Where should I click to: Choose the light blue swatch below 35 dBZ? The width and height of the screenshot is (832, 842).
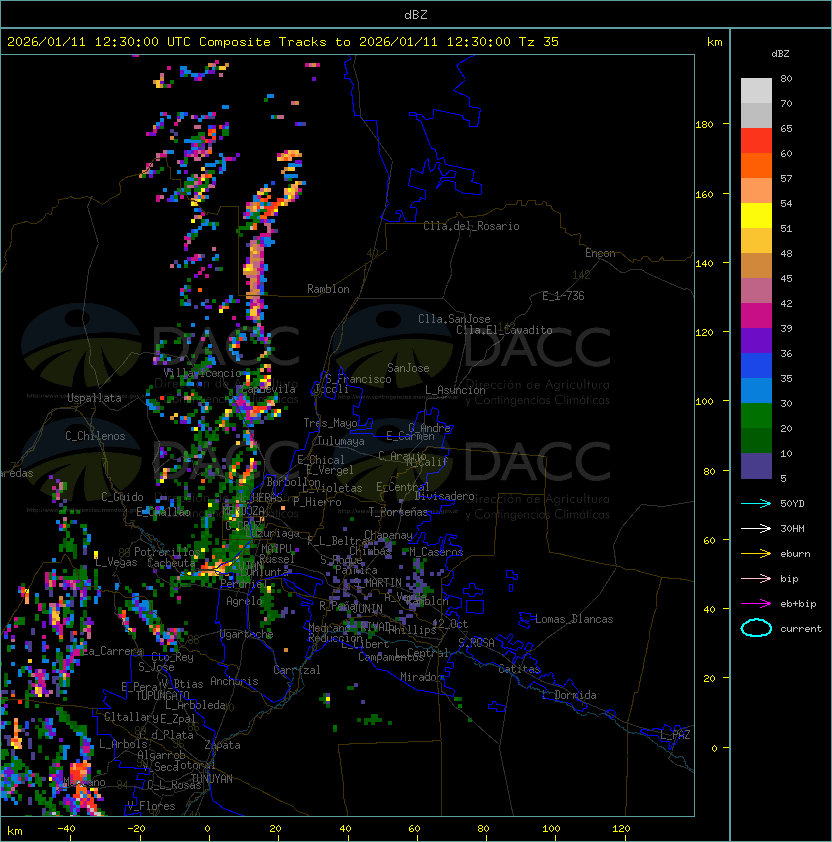click(756, 390)
